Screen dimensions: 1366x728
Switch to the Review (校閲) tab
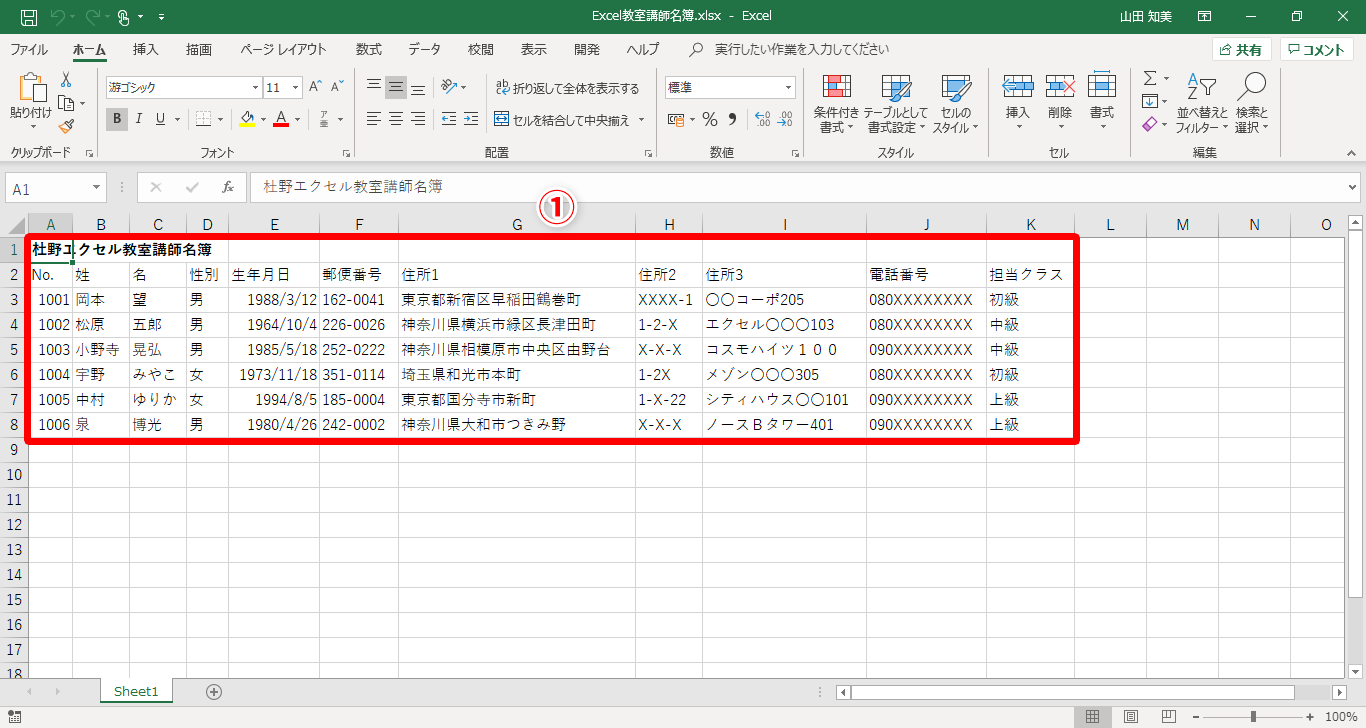tap(481, 49)
